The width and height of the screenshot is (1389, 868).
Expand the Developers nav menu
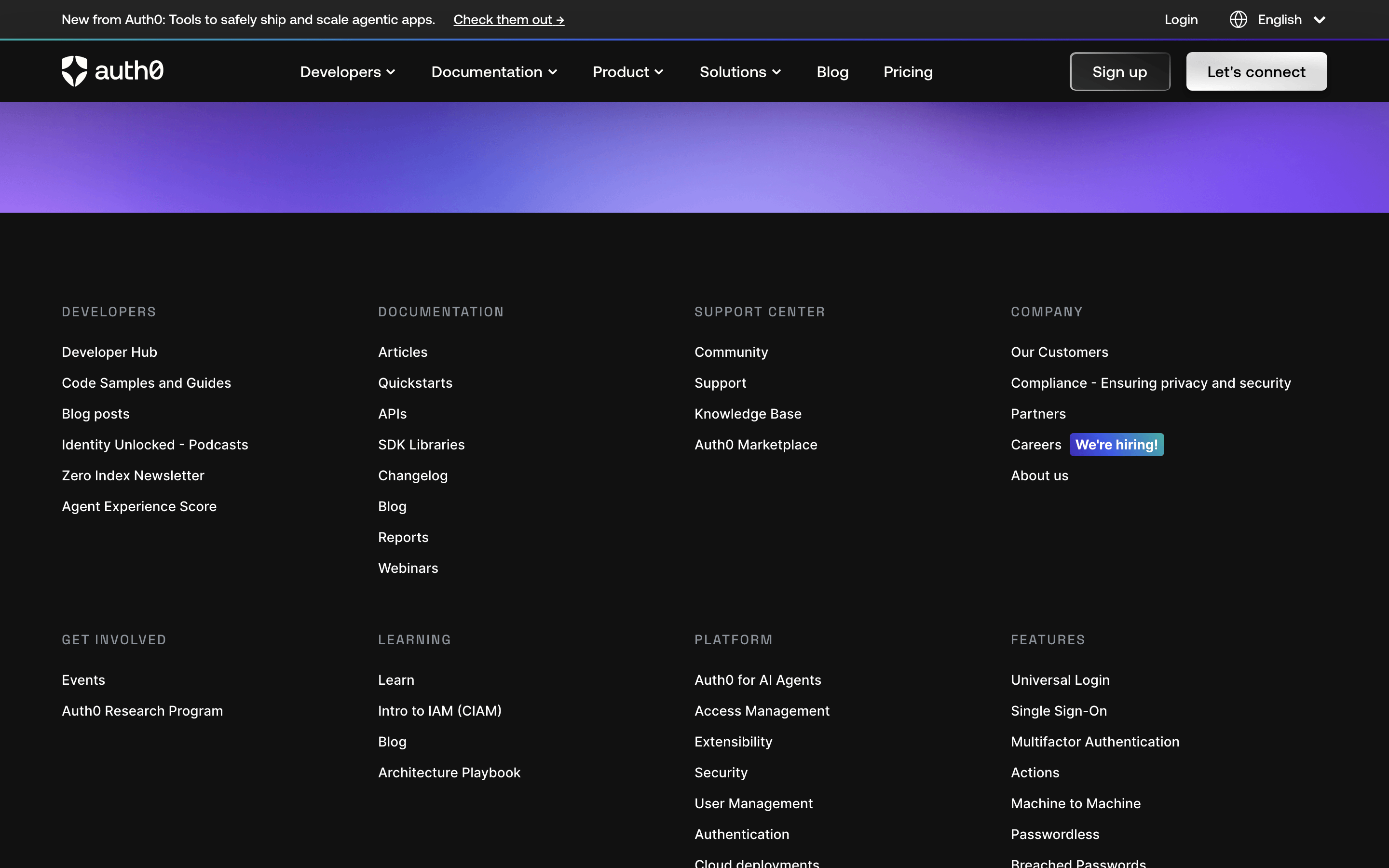coord(347,72)
